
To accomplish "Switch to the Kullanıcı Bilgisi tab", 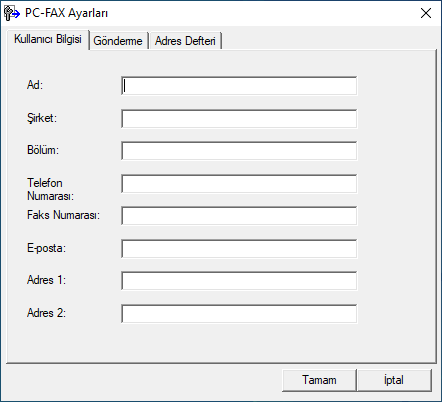I will (x=48, y=39).
